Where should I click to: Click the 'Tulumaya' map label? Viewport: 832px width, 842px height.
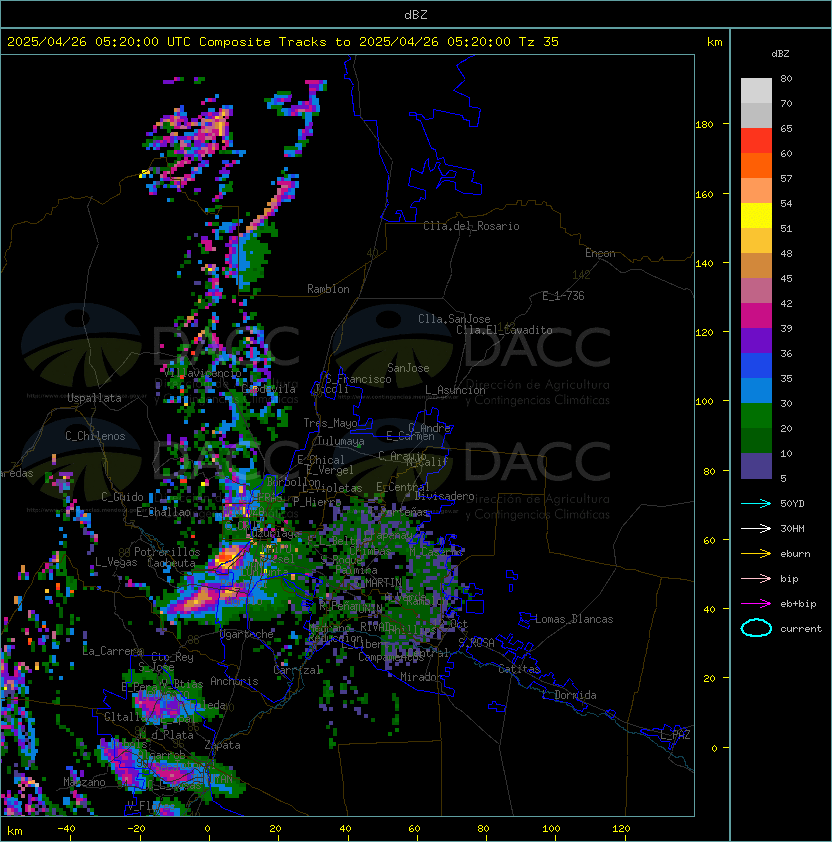[341, 441]
